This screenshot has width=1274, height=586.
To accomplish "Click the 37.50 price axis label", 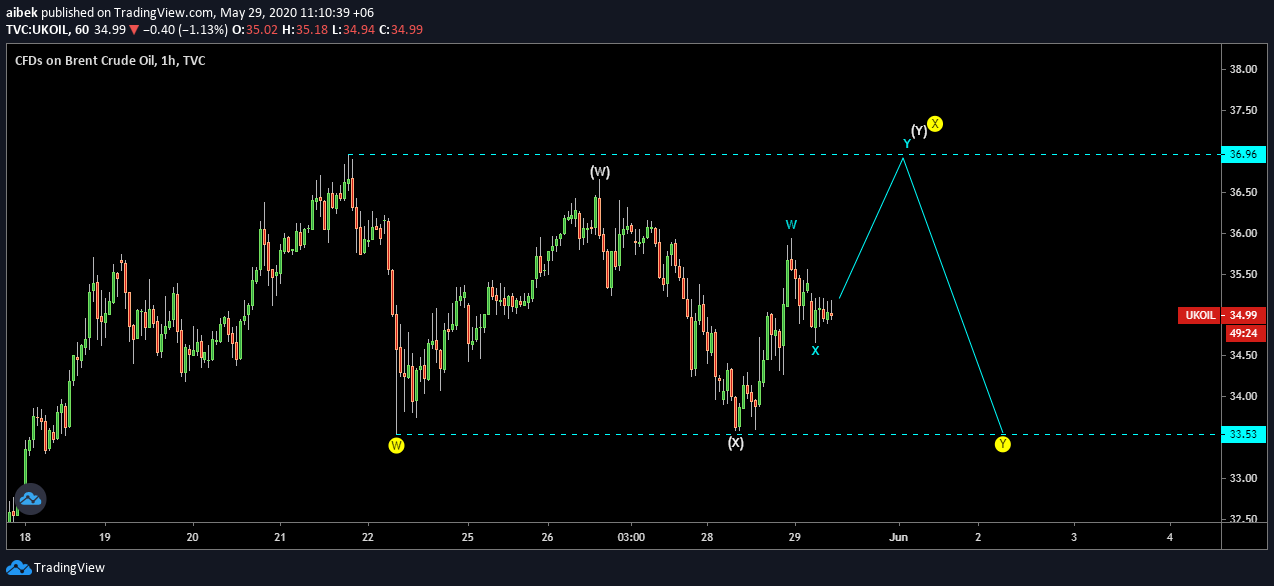I will point(1244,110).
